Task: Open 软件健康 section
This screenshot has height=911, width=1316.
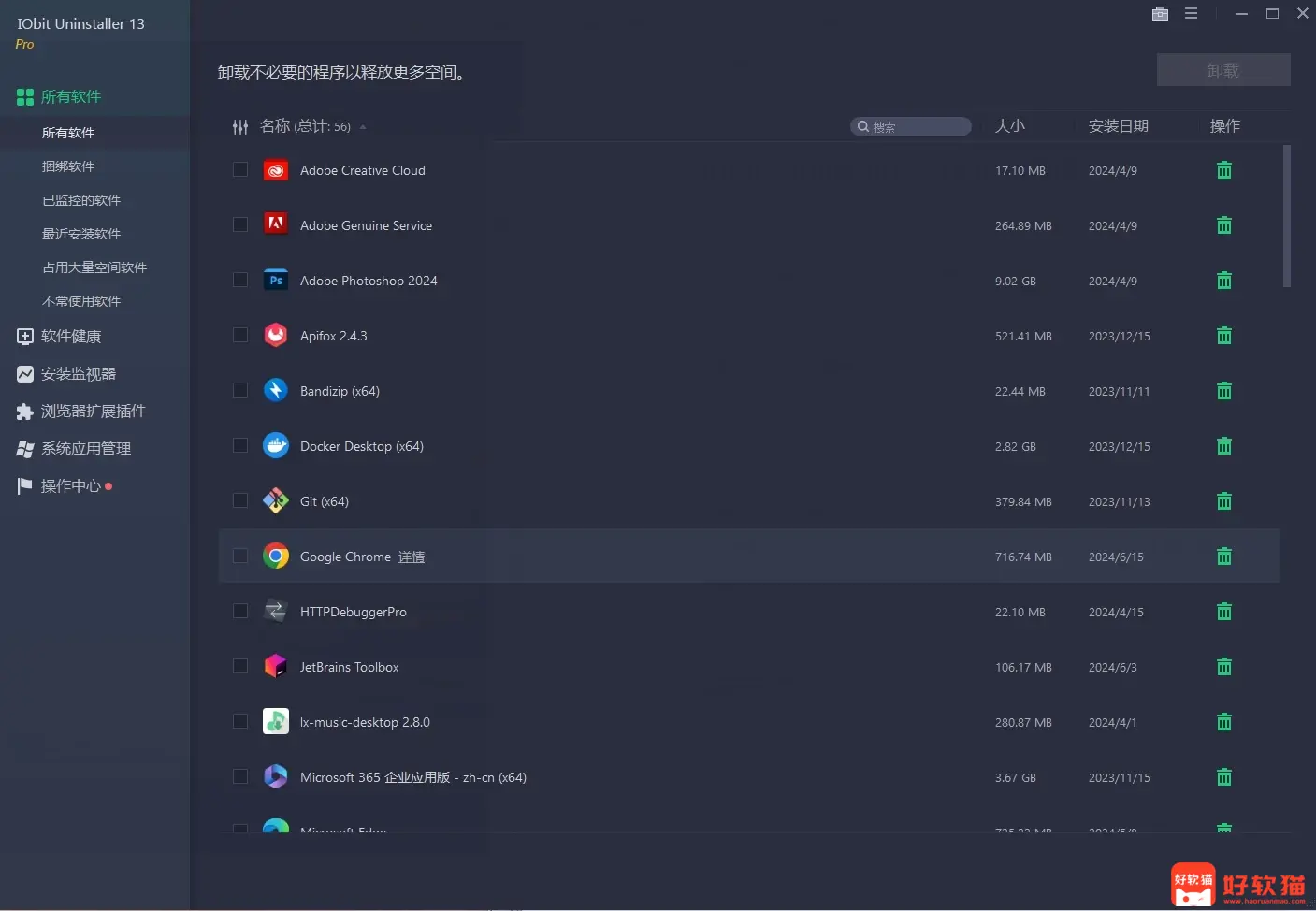Action: click(60, 337)
